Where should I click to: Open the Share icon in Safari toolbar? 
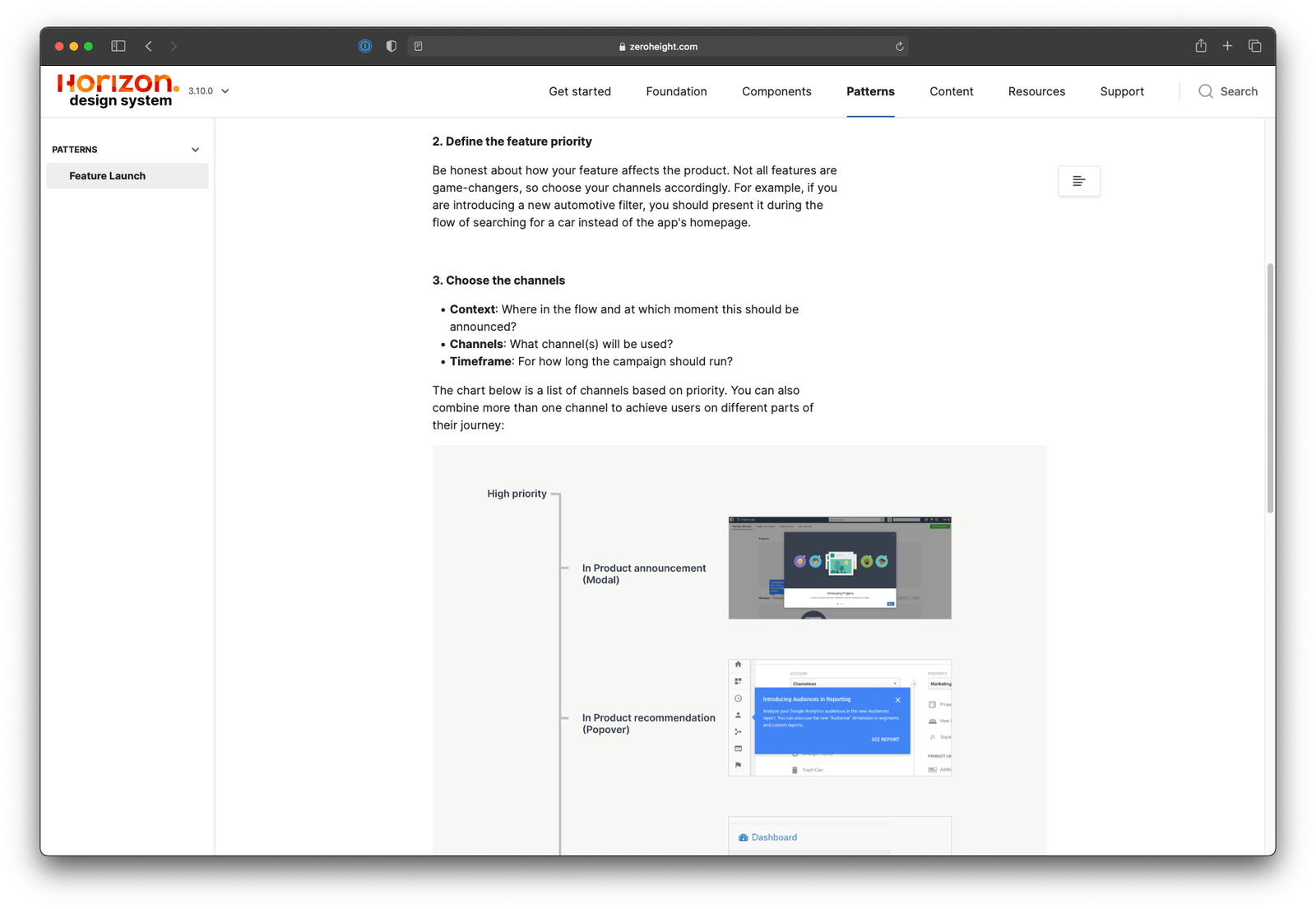coord(1201,45)
